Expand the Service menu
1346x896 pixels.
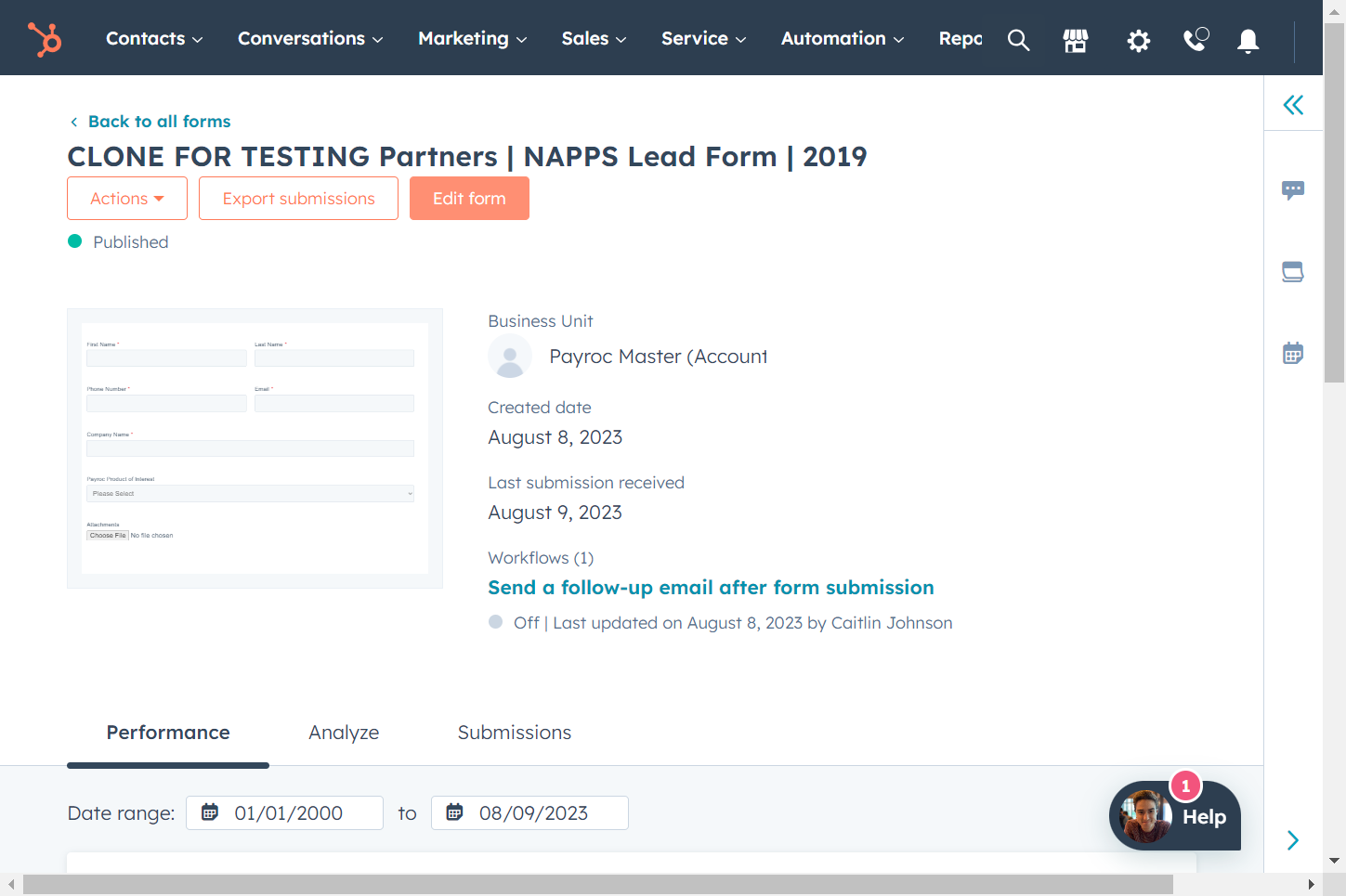click(704, 38)
